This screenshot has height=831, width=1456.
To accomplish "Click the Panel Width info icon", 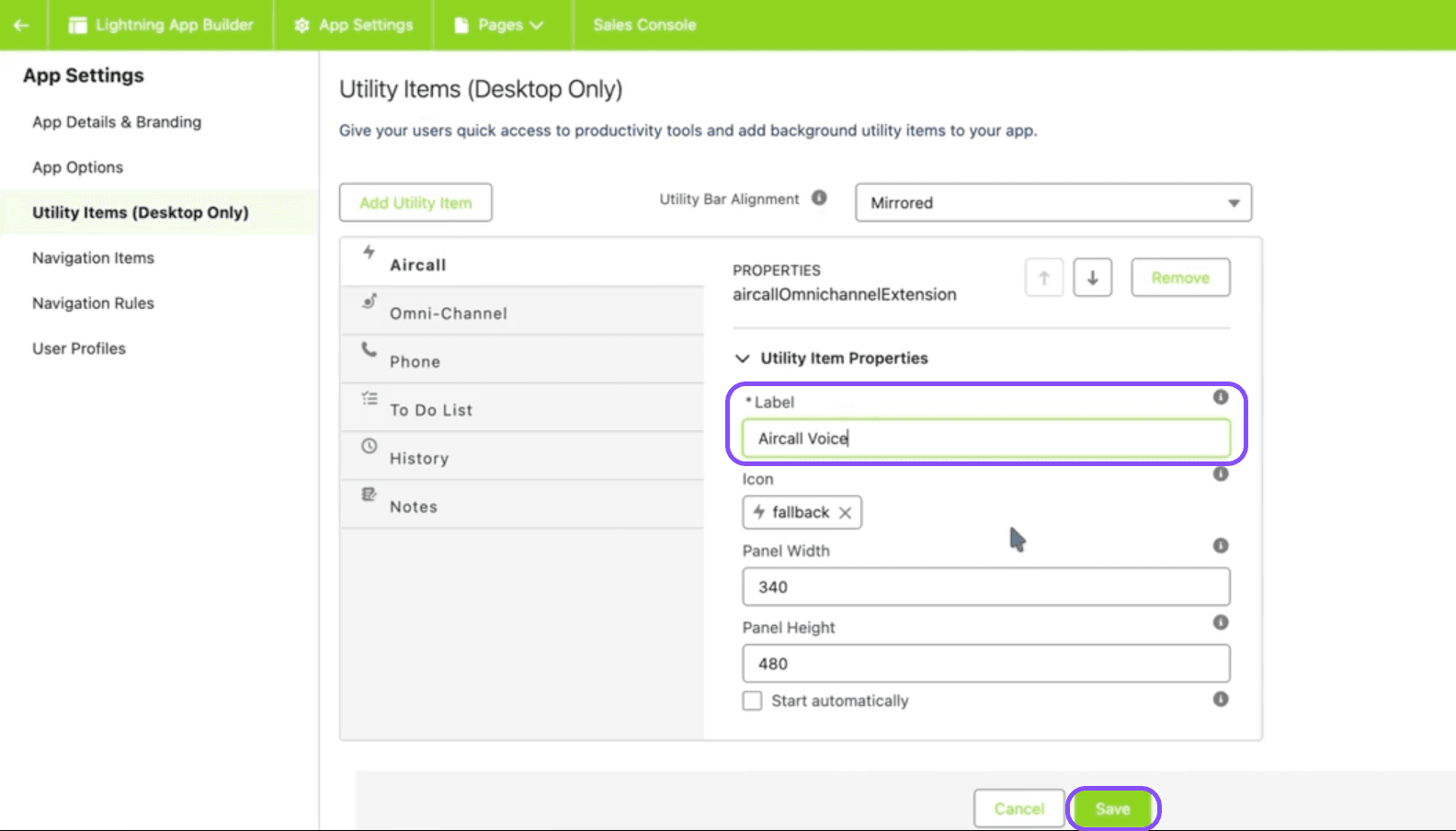I will pyautogui.click(x=1221, y=546).
